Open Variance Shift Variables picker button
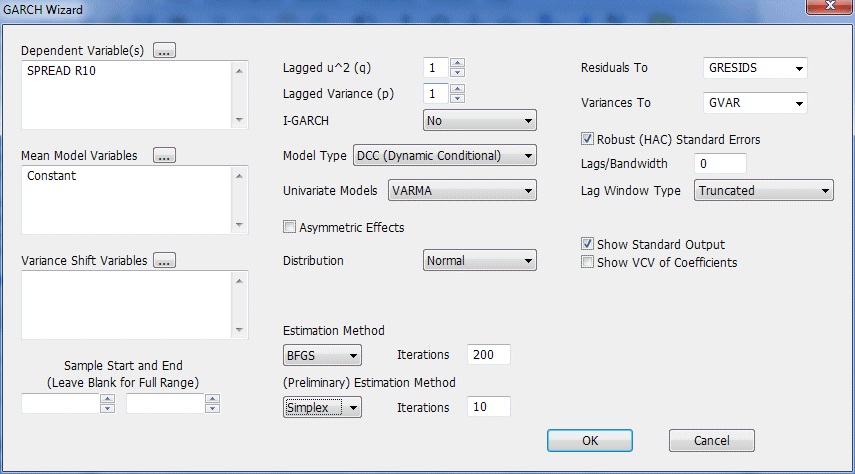 (x=165, y=260)
